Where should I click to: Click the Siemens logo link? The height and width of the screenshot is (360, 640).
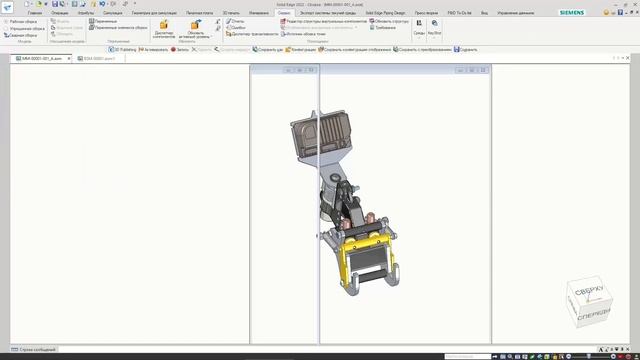572,13
